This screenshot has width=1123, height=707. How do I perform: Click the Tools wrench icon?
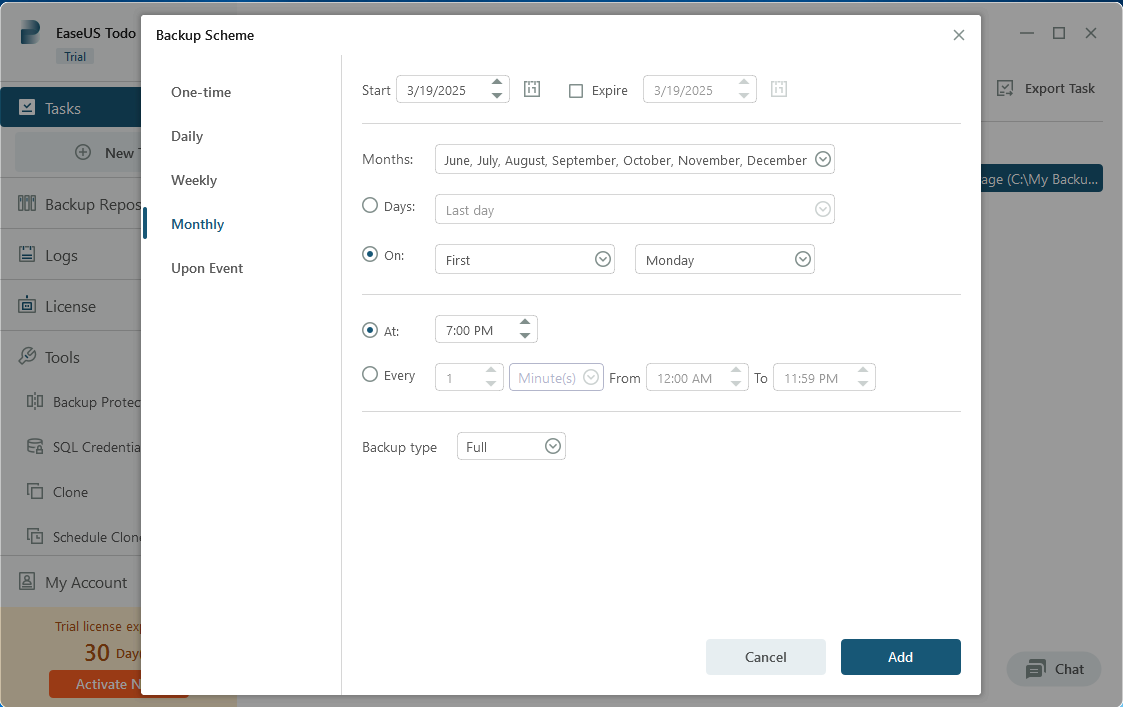pyautogui.click(x=27, y=356)
